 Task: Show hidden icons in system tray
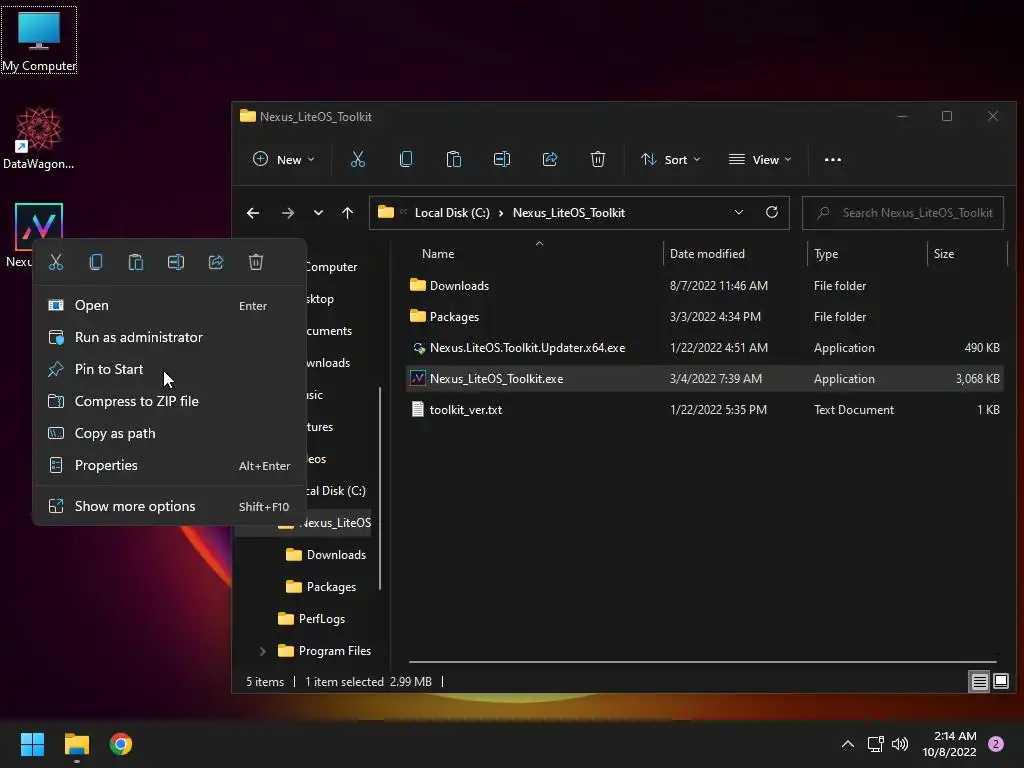pos(848,744)
